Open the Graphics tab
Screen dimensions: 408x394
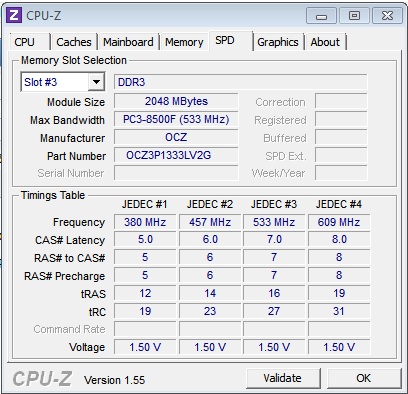pos(278,42)
